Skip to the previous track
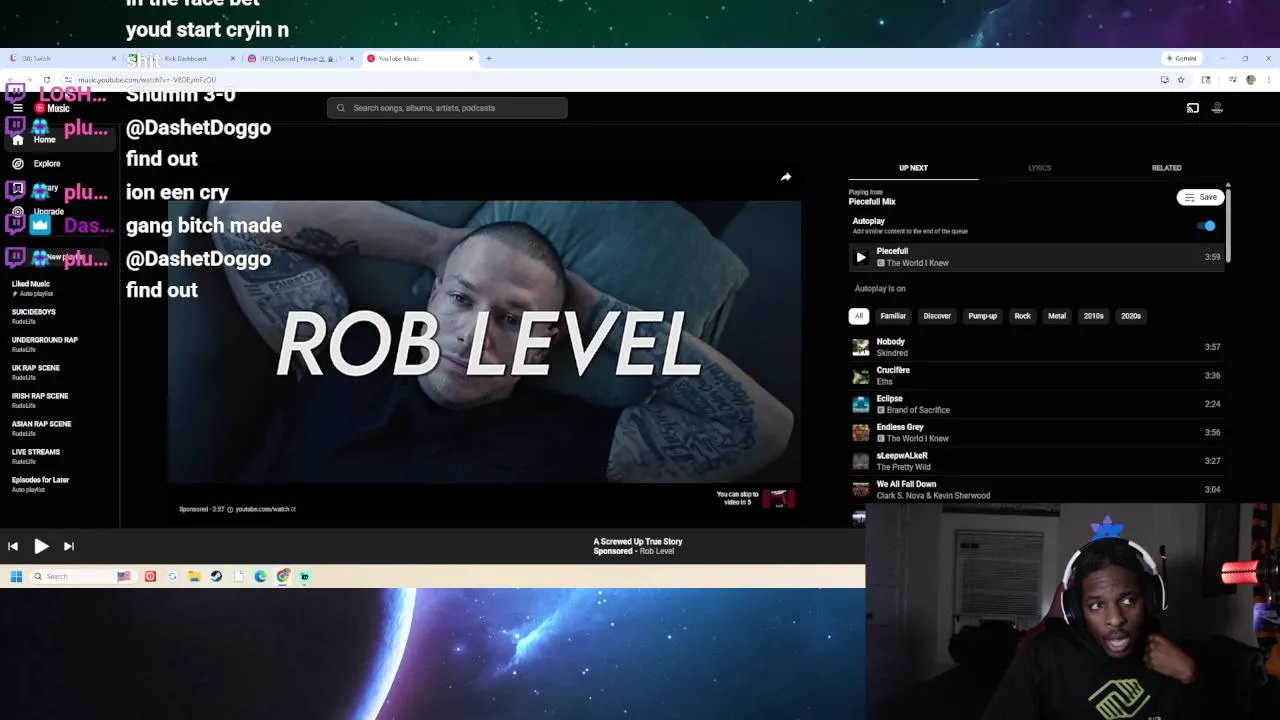The height and width of the screenshot is (720, 1280). click(x=13, y=546)
